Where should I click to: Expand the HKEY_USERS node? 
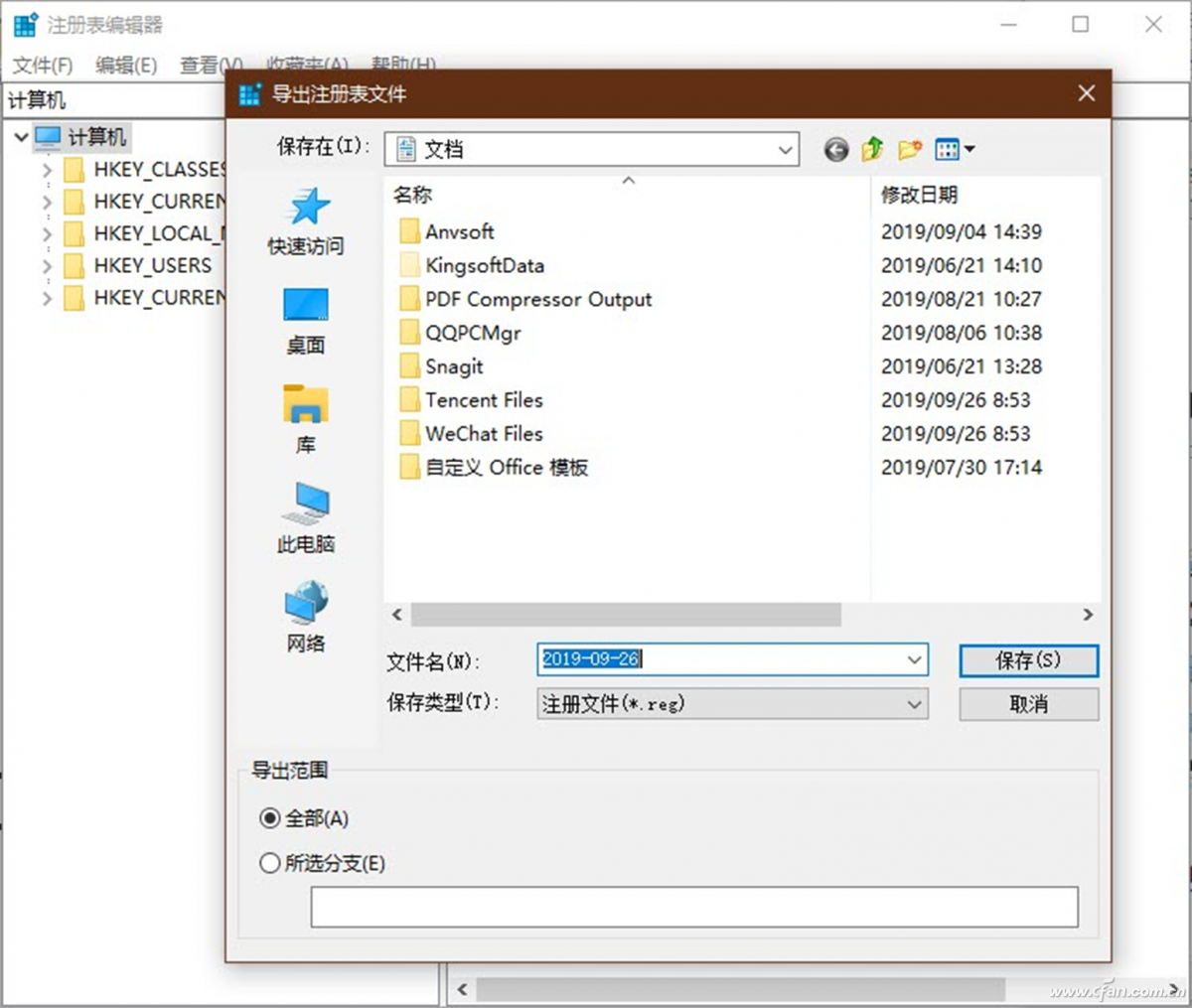pos(46,266)
